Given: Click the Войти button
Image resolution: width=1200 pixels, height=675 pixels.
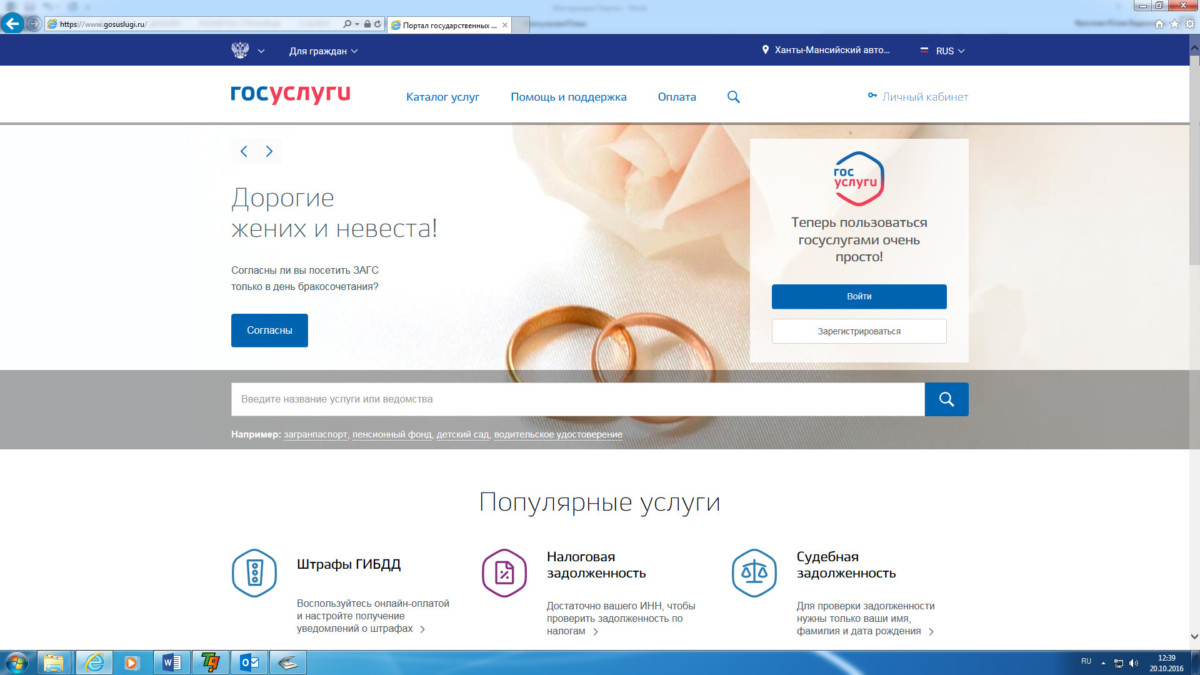Looking at the screenshot, I should pos(859,297).
